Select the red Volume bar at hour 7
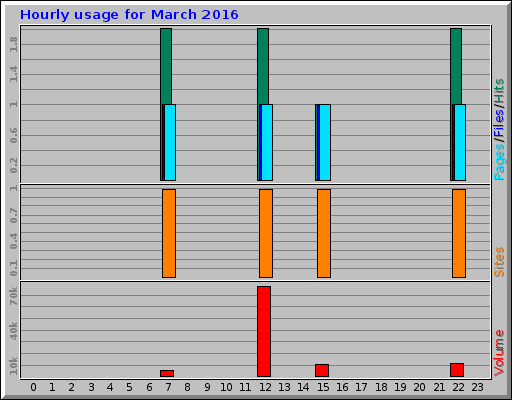 click(x=167, y=373)
